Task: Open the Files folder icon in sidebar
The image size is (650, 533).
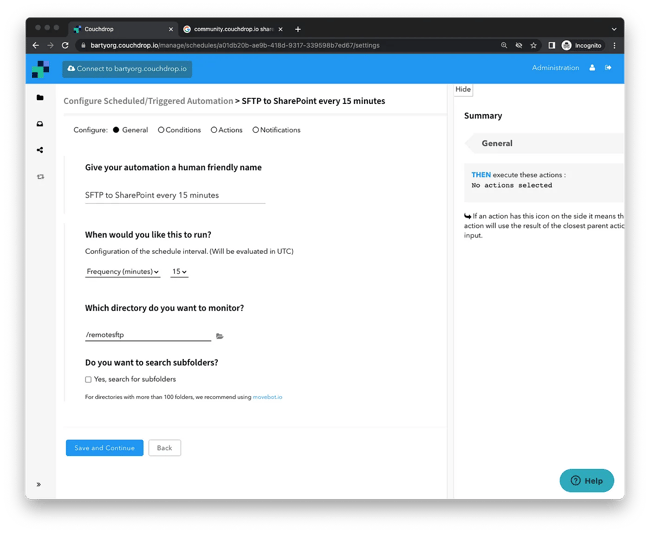Action: 40,98
